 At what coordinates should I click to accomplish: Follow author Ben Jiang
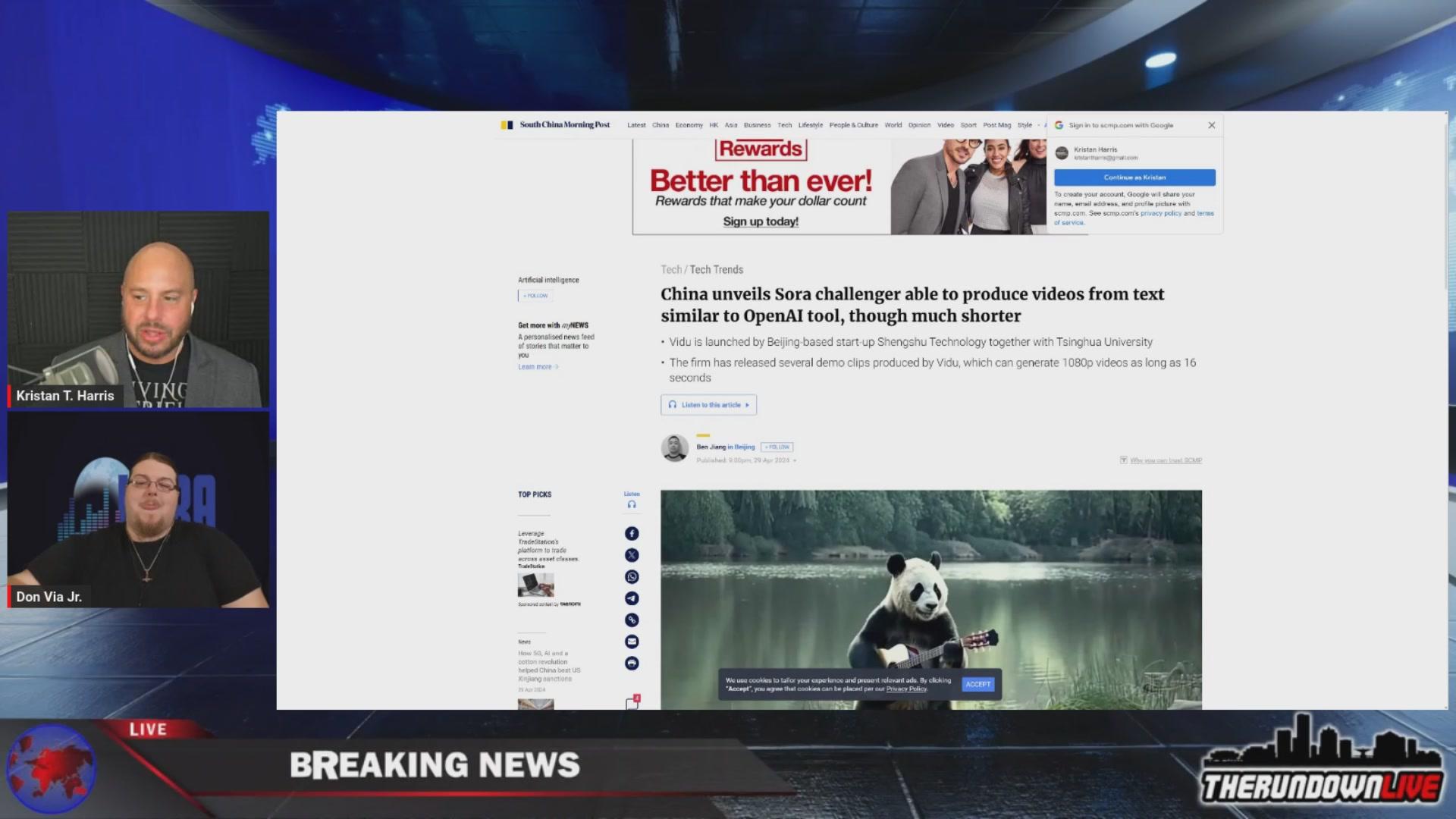pyautogui.click(x=777, y=447)
